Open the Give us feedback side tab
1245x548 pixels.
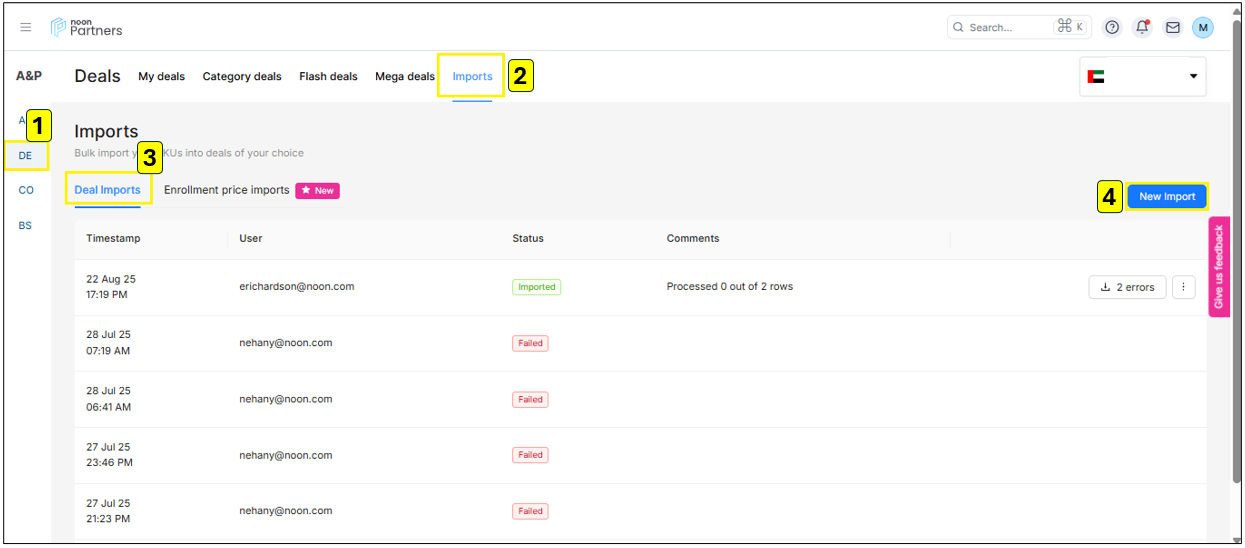coord(1218,266)
